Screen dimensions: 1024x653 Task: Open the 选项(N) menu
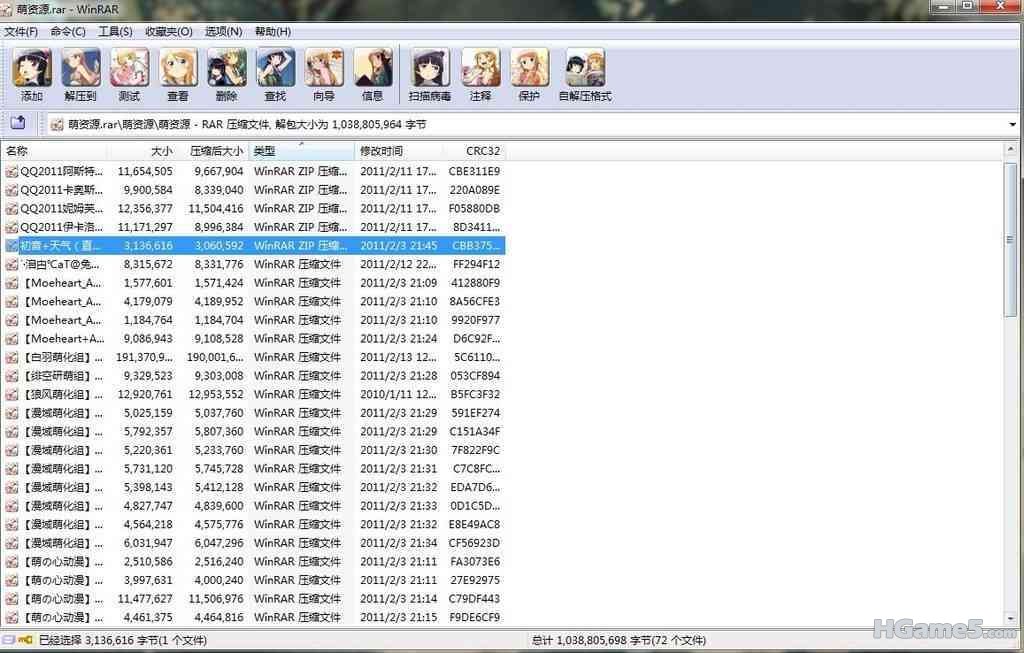[223, 31]
